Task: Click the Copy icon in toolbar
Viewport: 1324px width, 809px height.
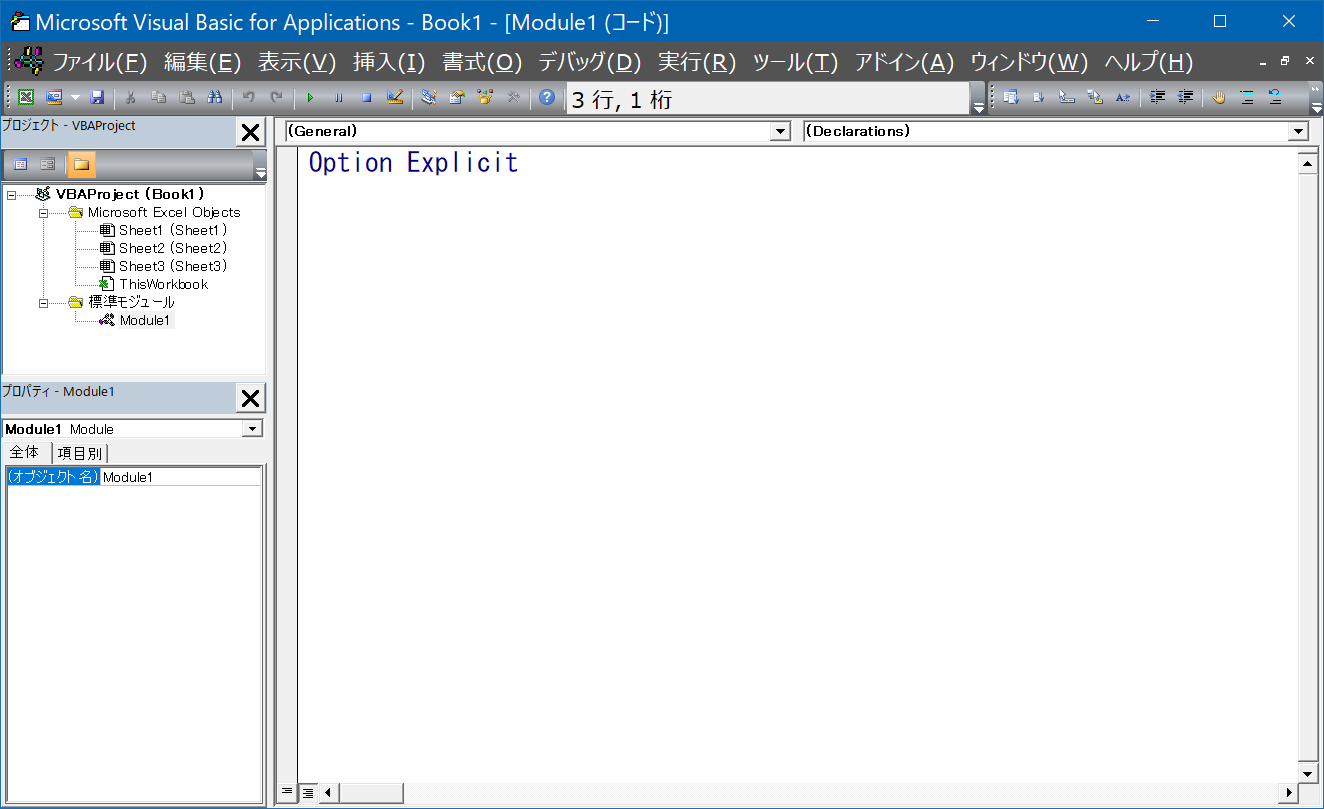Action: [158, 97]
